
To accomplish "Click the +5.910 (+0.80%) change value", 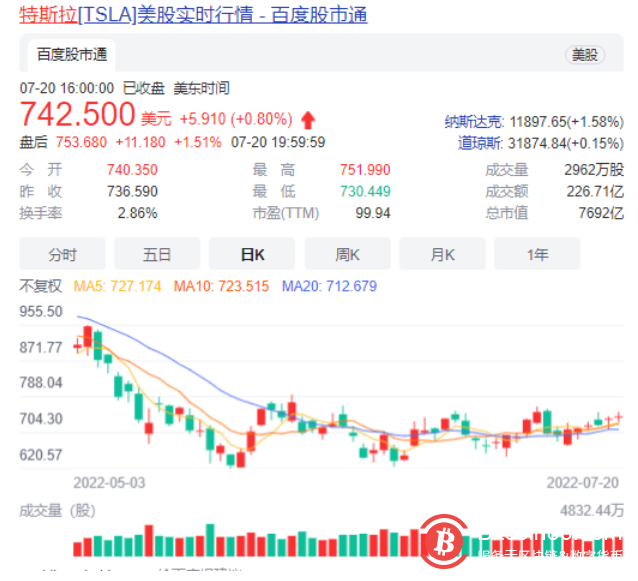I will pyautogui.click(x=236, y=119).
